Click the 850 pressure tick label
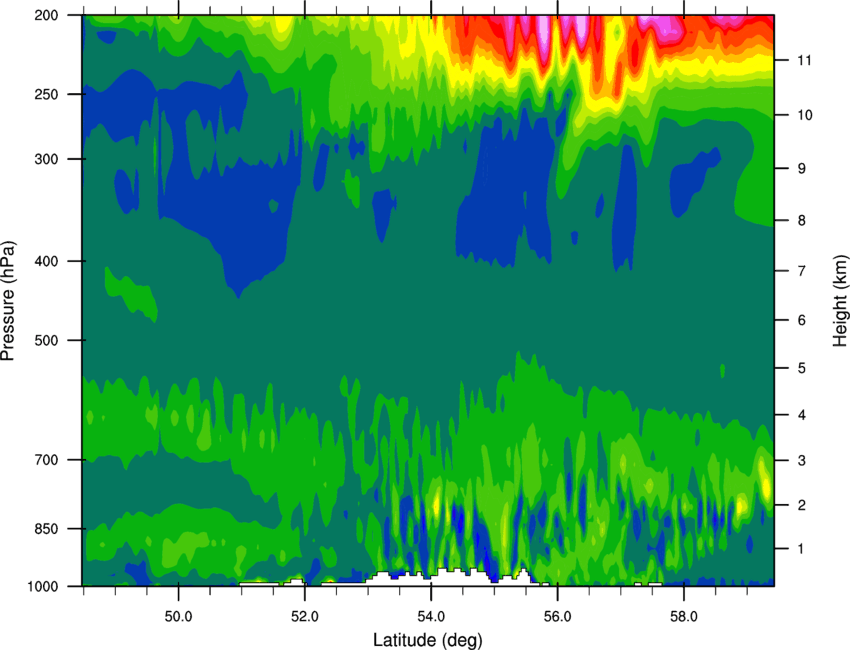Screen dimensions: 850x650 46,529
